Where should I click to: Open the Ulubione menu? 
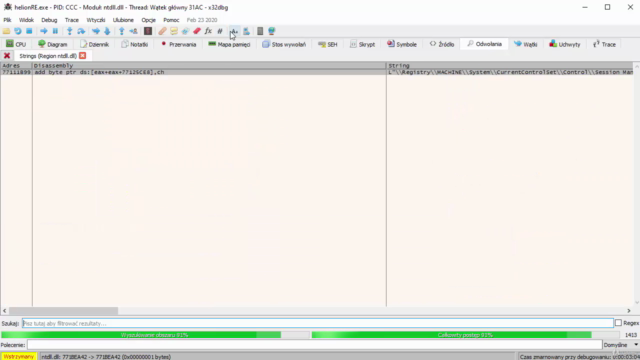(123, 20)
